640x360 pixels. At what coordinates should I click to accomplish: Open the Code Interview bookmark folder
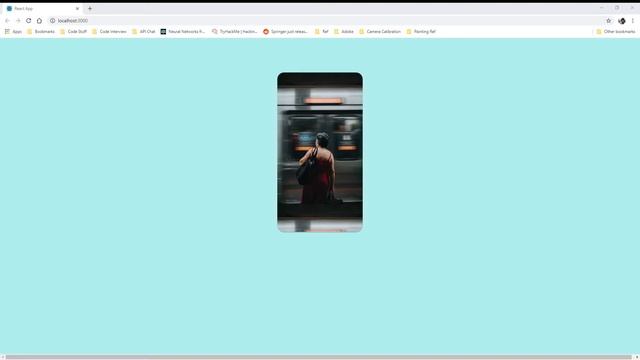pos(109,31)
